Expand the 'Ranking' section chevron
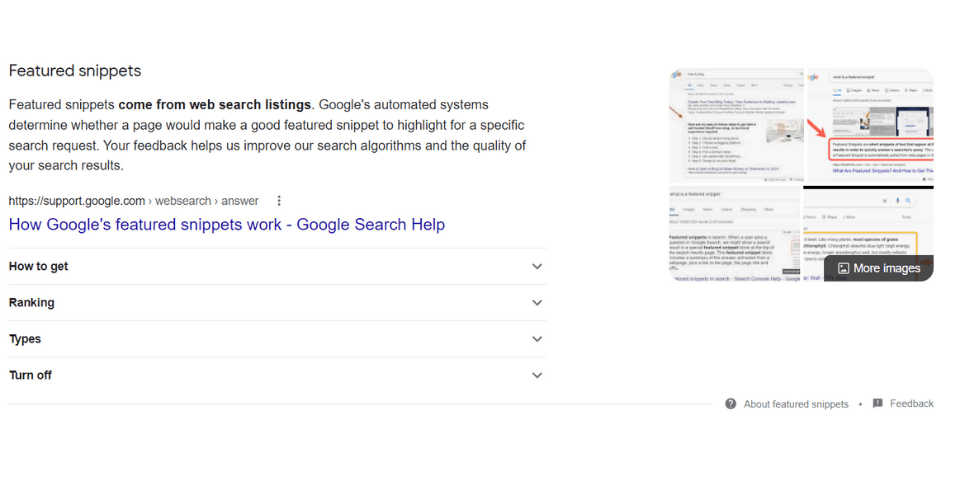 pyautogui.click(x=537, y=302)
